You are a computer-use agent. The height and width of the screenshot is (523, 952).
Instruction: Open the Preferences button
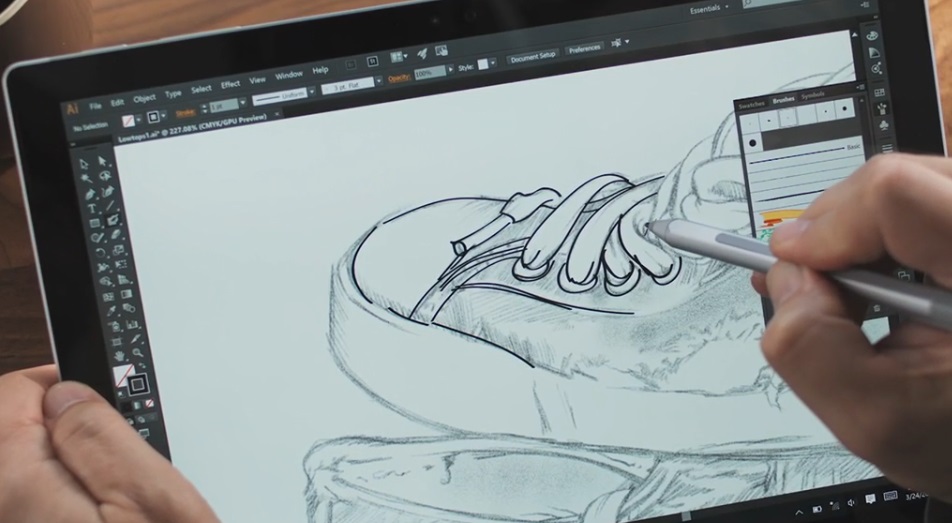coord(584,49)
